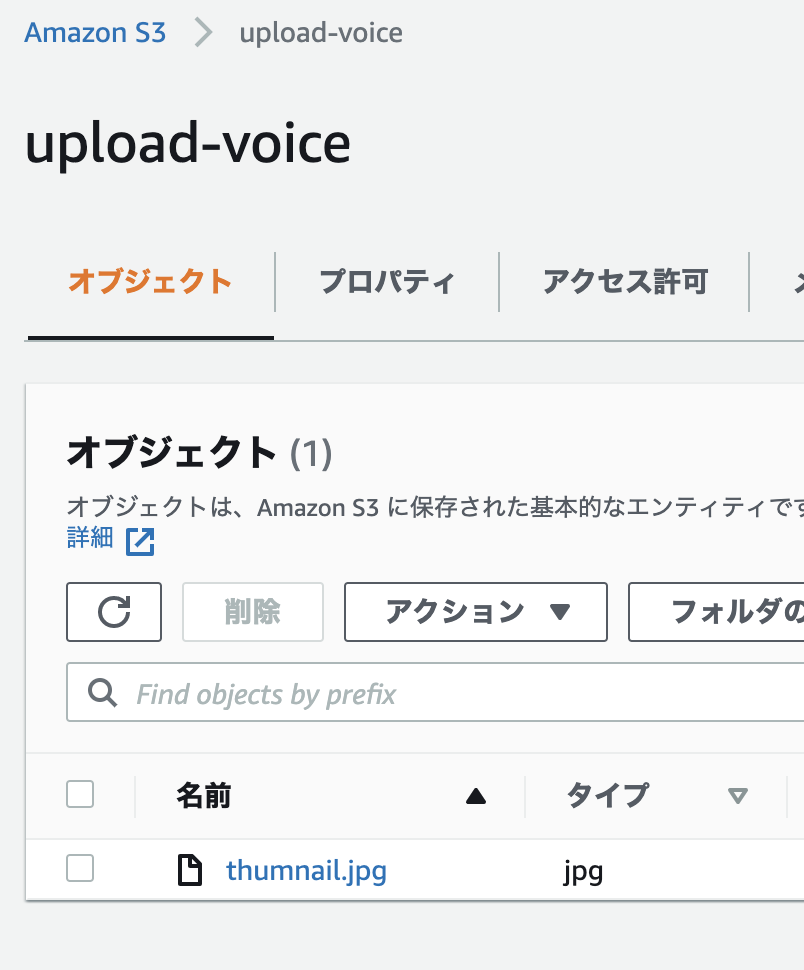Check the select-all checkbox in the table header
The image size is (804, 970).
click(x=80, y=793)
